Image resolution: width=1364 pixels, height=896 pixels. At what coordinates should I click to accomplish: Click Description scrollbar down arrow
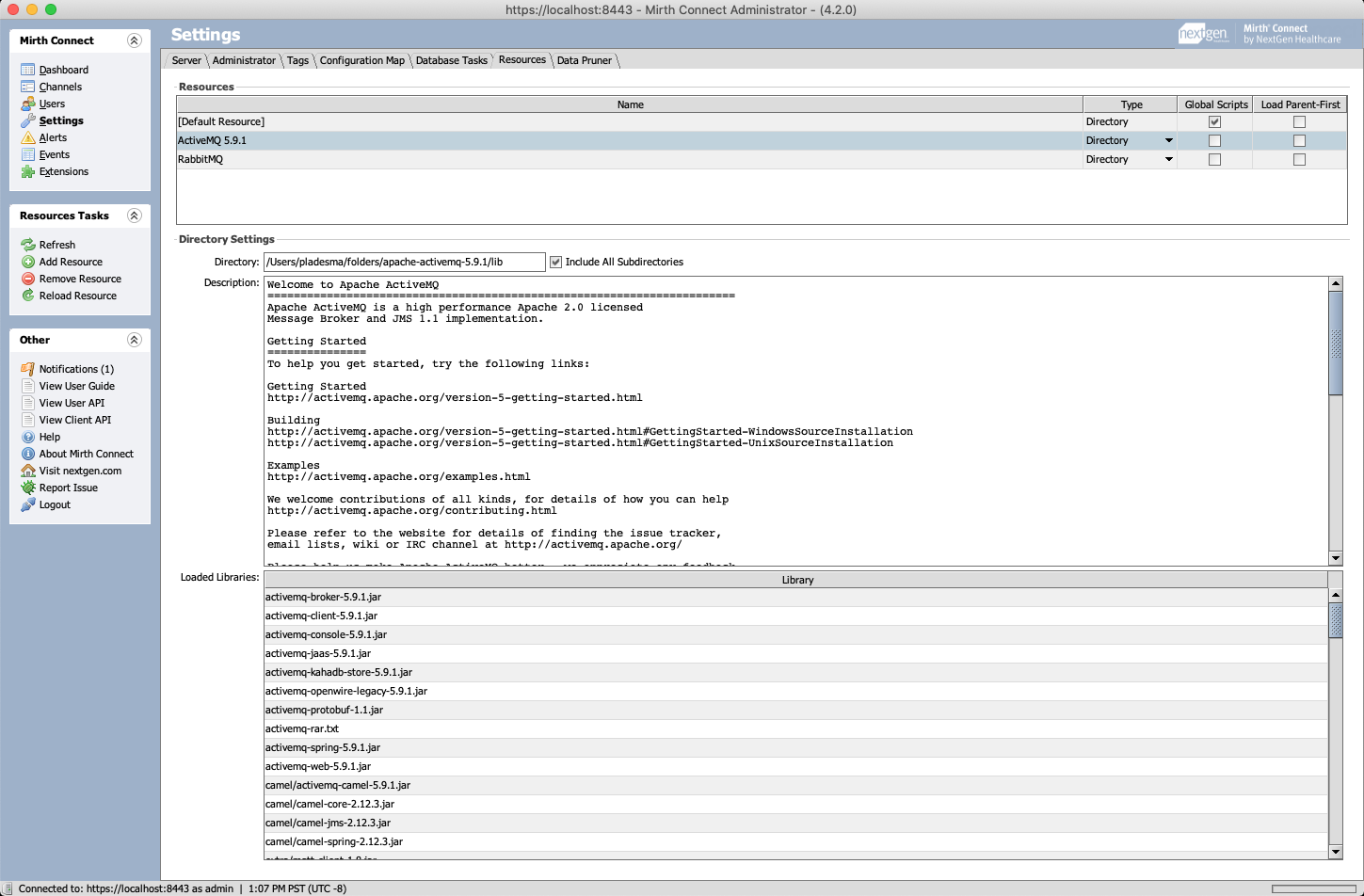[1335, 558]
